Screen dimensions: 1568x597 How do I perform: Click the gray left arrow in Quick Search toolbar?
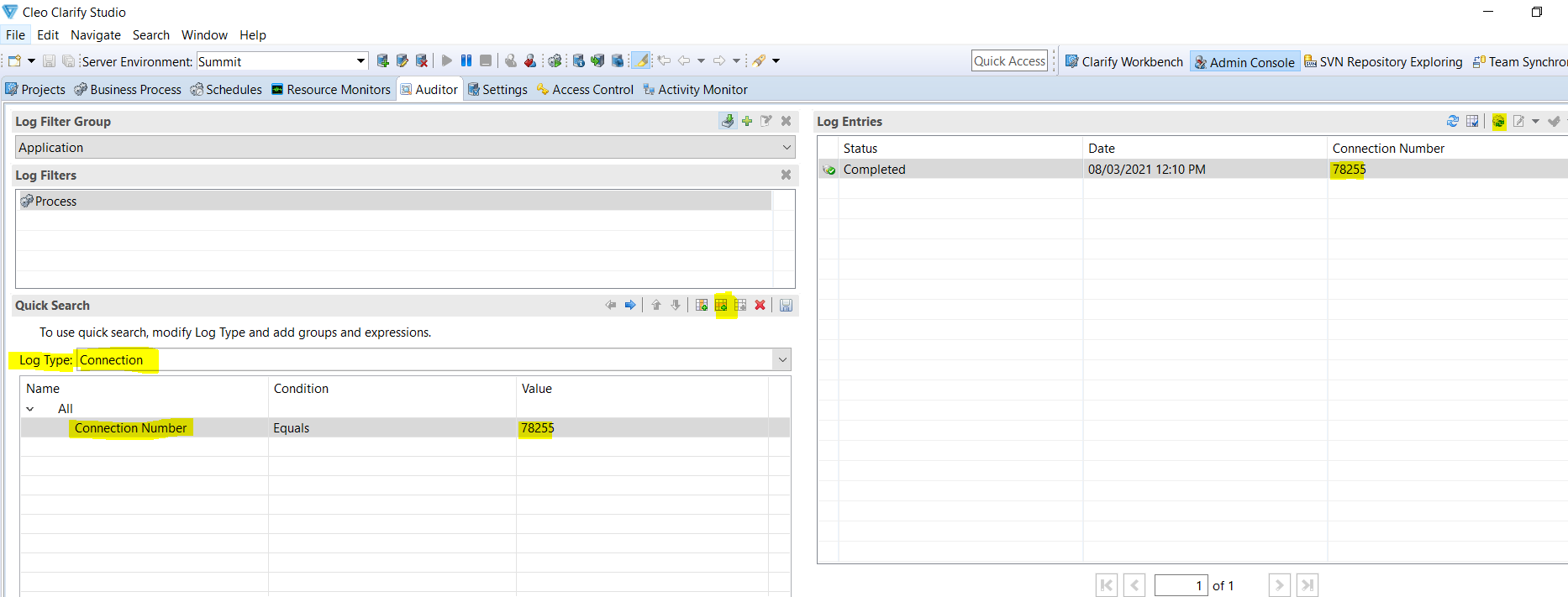point(611,305)
